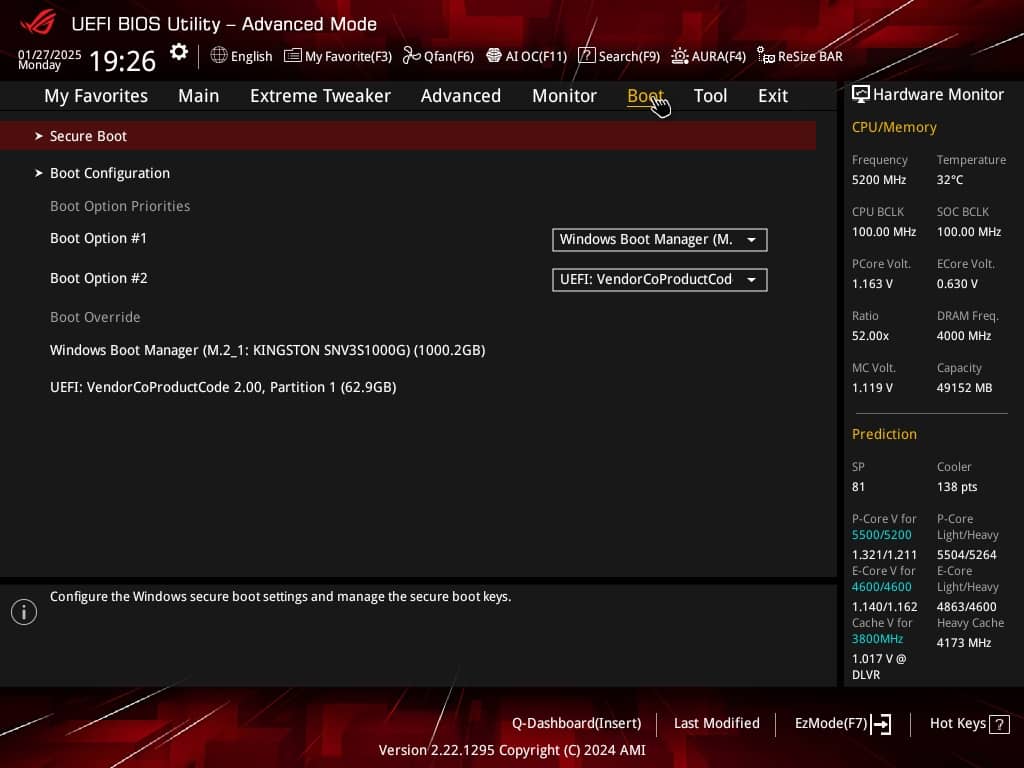
Task: Click the Prediction section heading
Action: (884, 434)
